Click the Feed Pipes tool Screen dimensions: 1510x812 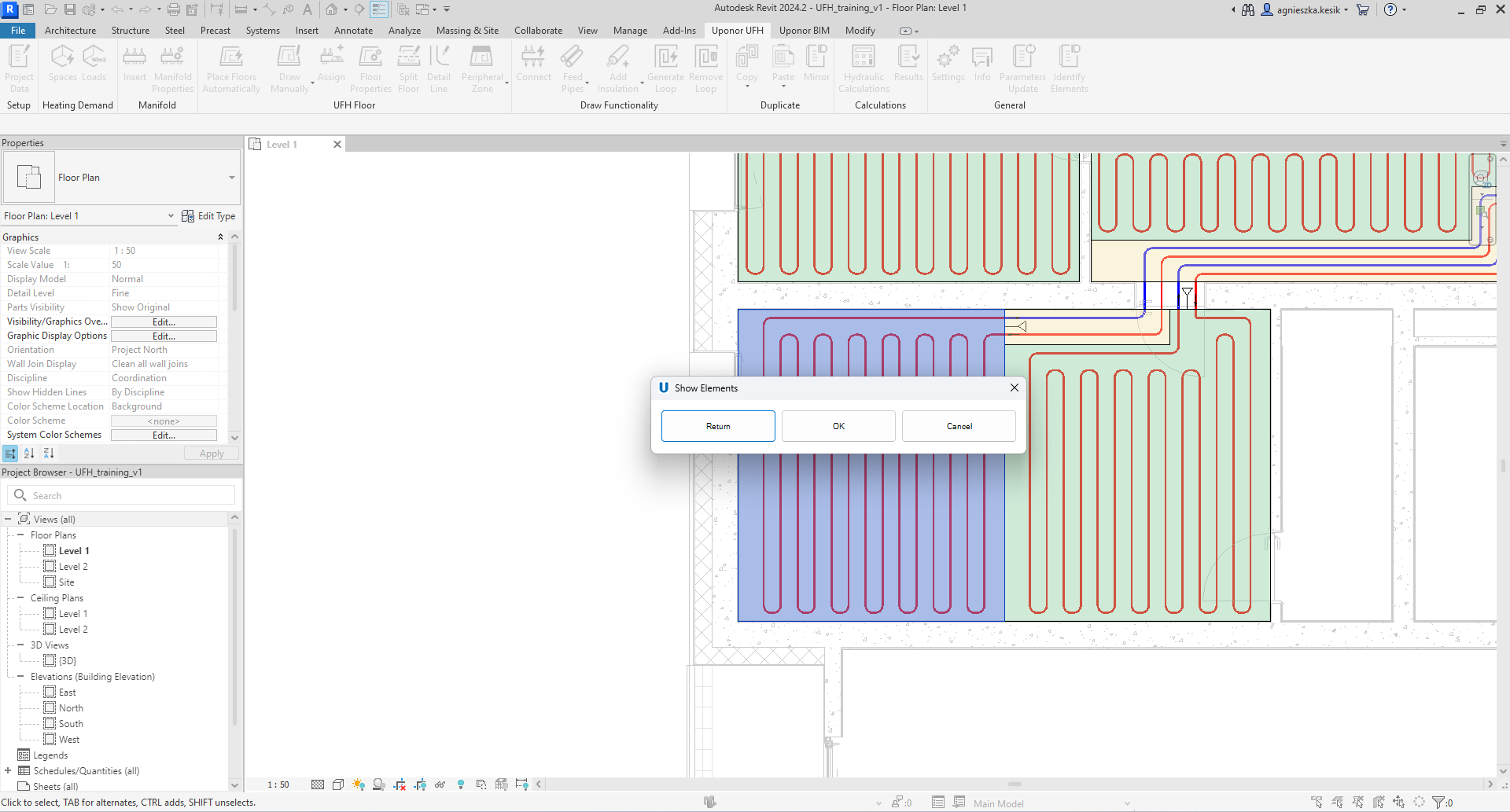(x=573, y=69)
